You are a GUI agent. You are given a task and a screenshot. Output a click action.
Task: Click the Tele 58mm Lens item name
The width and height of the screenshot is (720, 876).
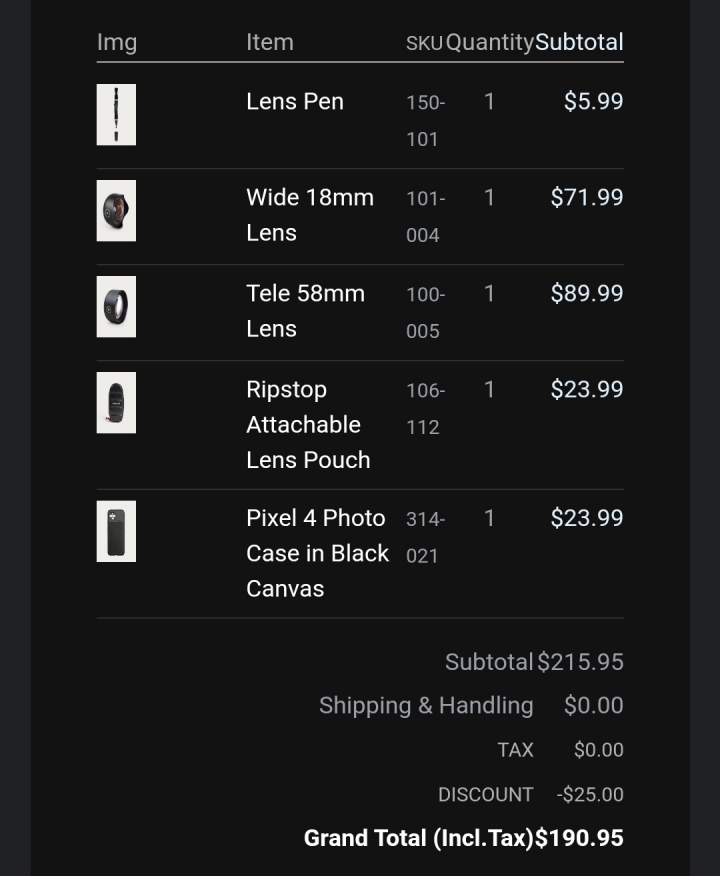(306, 311)
